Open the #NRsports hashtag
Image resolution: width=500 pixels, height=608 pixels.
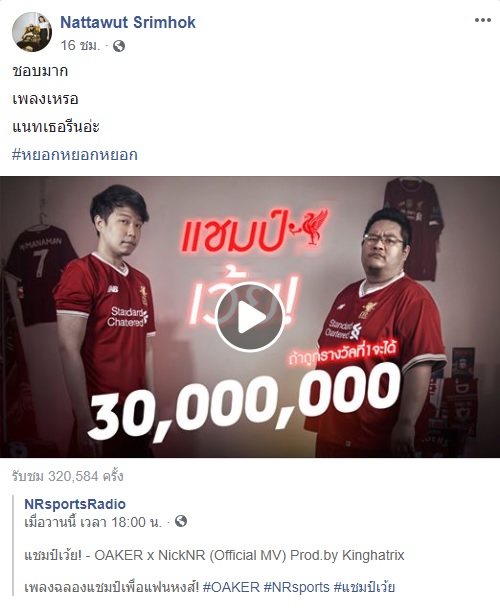tap(297, 587)
